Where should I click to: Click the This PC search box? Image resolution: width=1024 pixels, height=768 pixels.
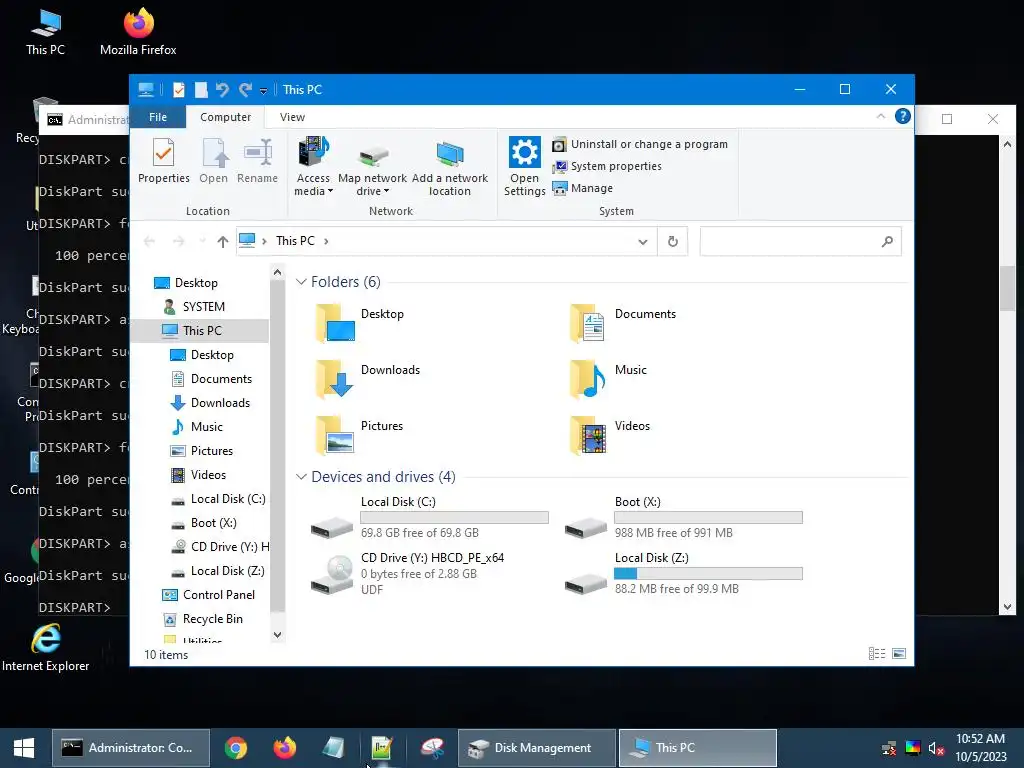tap(801, 242)
